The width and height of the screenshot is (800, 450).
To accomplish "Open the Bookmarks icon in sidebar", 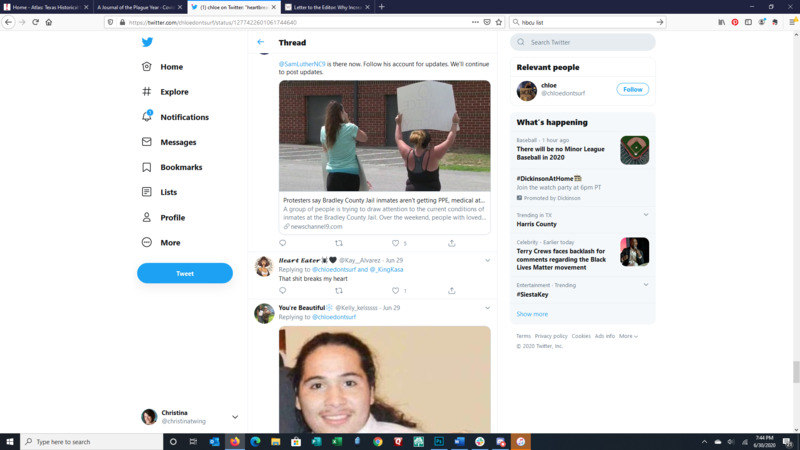I will coord(147,167).
